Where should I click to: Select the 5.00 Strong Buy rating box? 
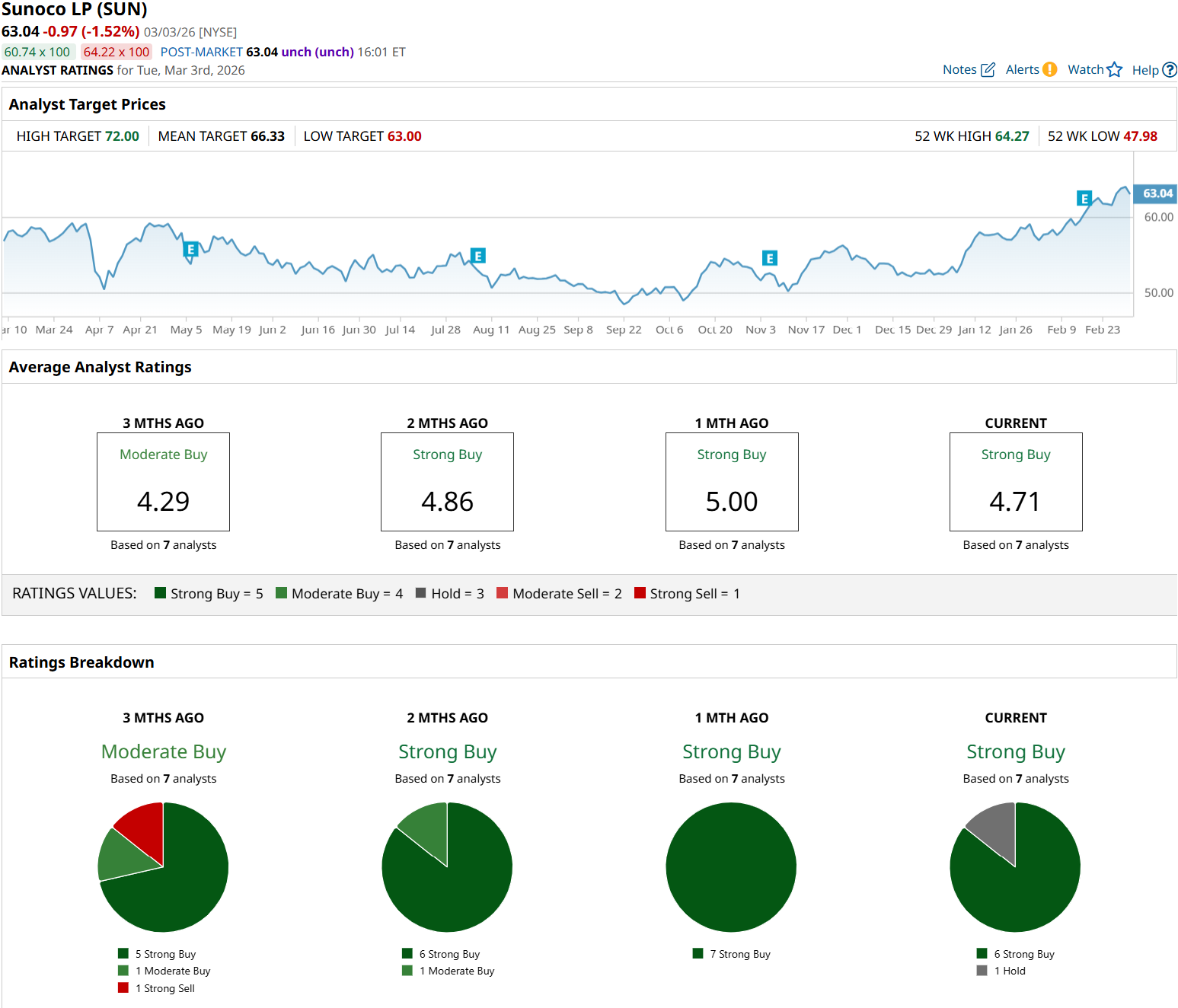732,482
